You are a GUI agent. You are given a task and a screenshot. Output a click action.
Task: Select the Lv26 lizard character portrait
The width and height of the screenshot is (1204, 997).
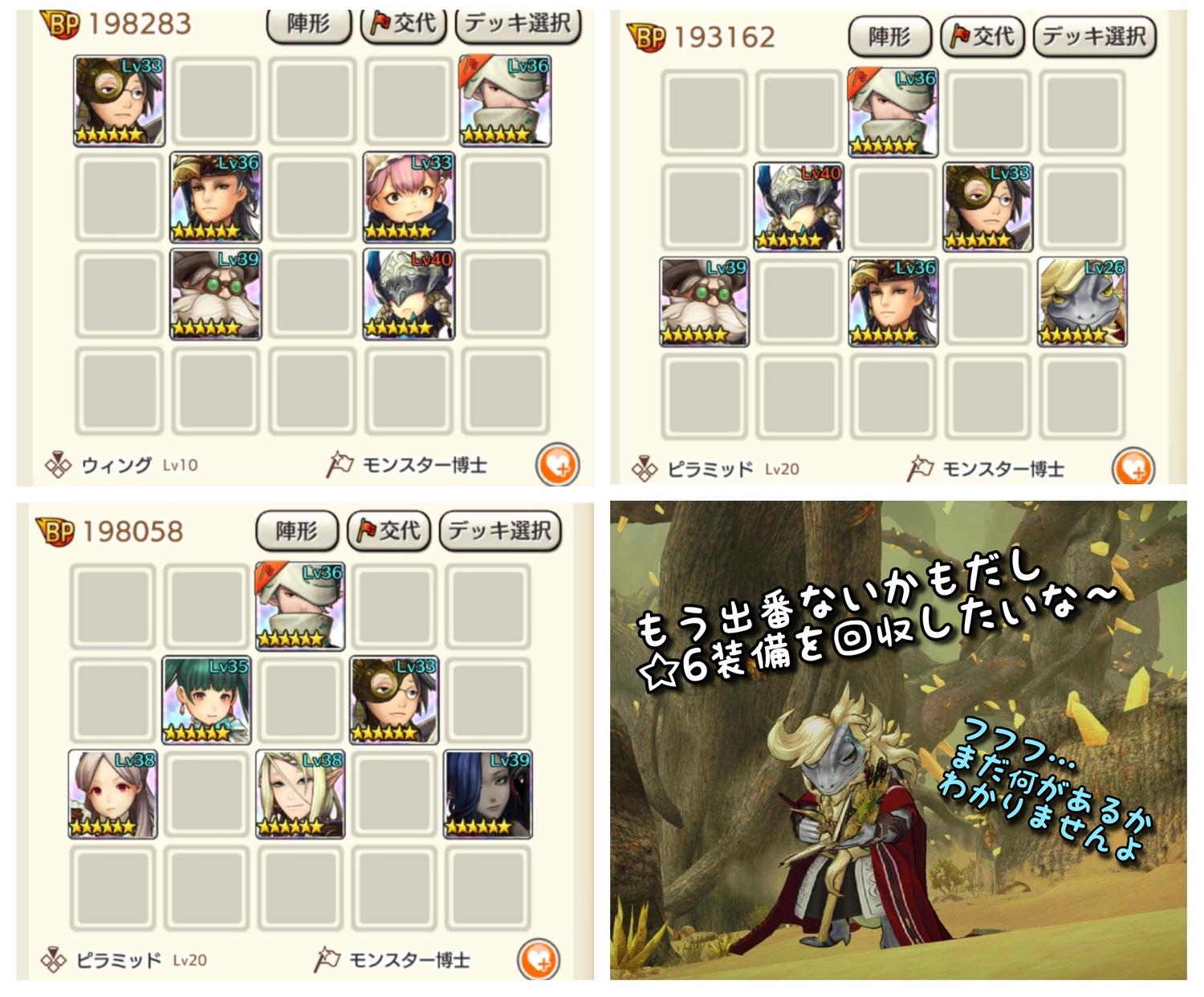click(1081, 302)
